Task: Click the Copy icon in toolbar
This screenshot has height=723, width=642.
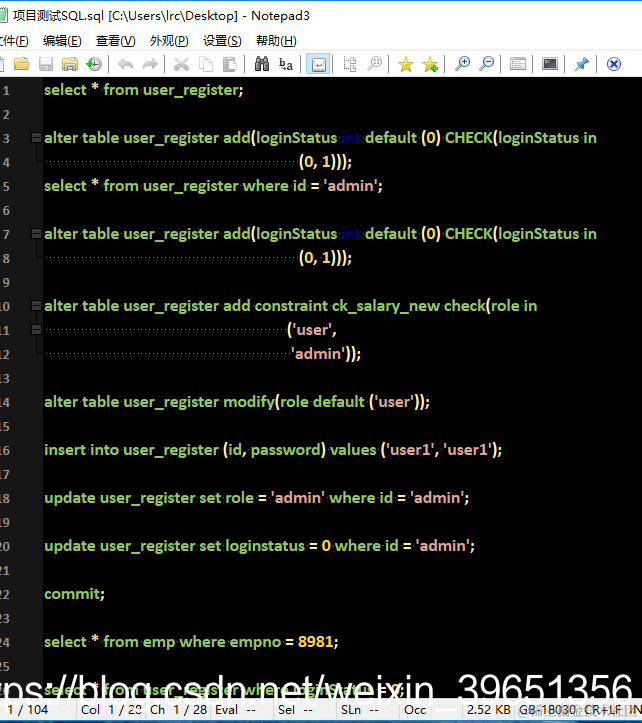Action: coord(206,64)
